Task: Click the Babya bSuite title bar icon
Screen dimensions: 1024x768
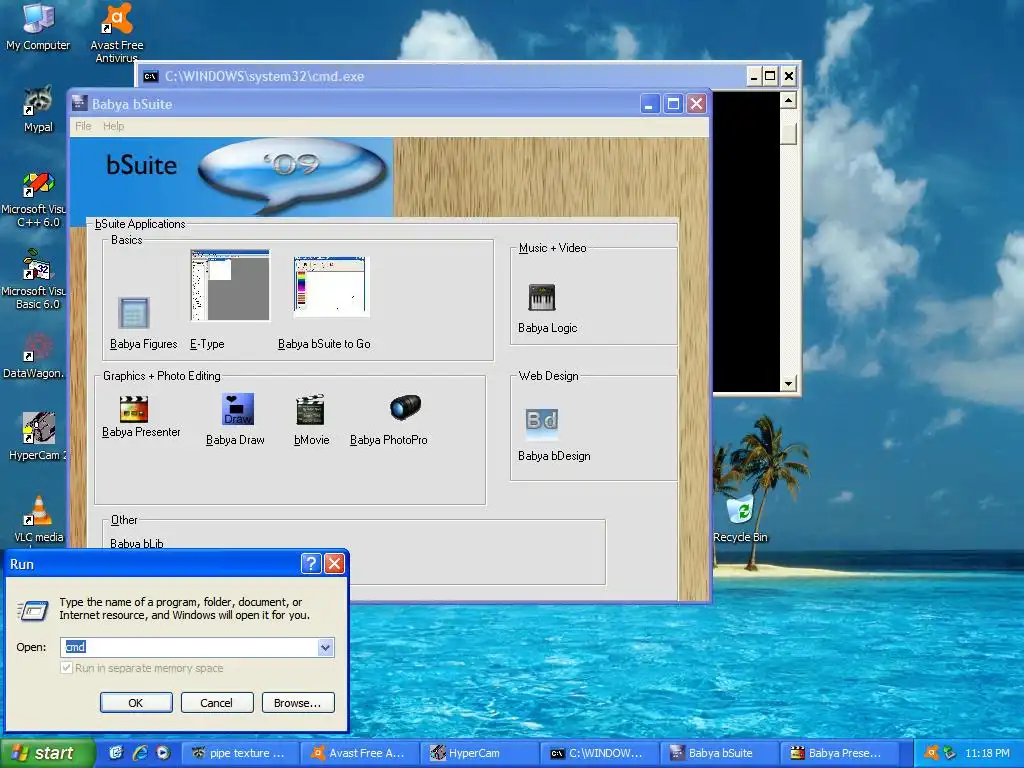Action: click(80, 103)
